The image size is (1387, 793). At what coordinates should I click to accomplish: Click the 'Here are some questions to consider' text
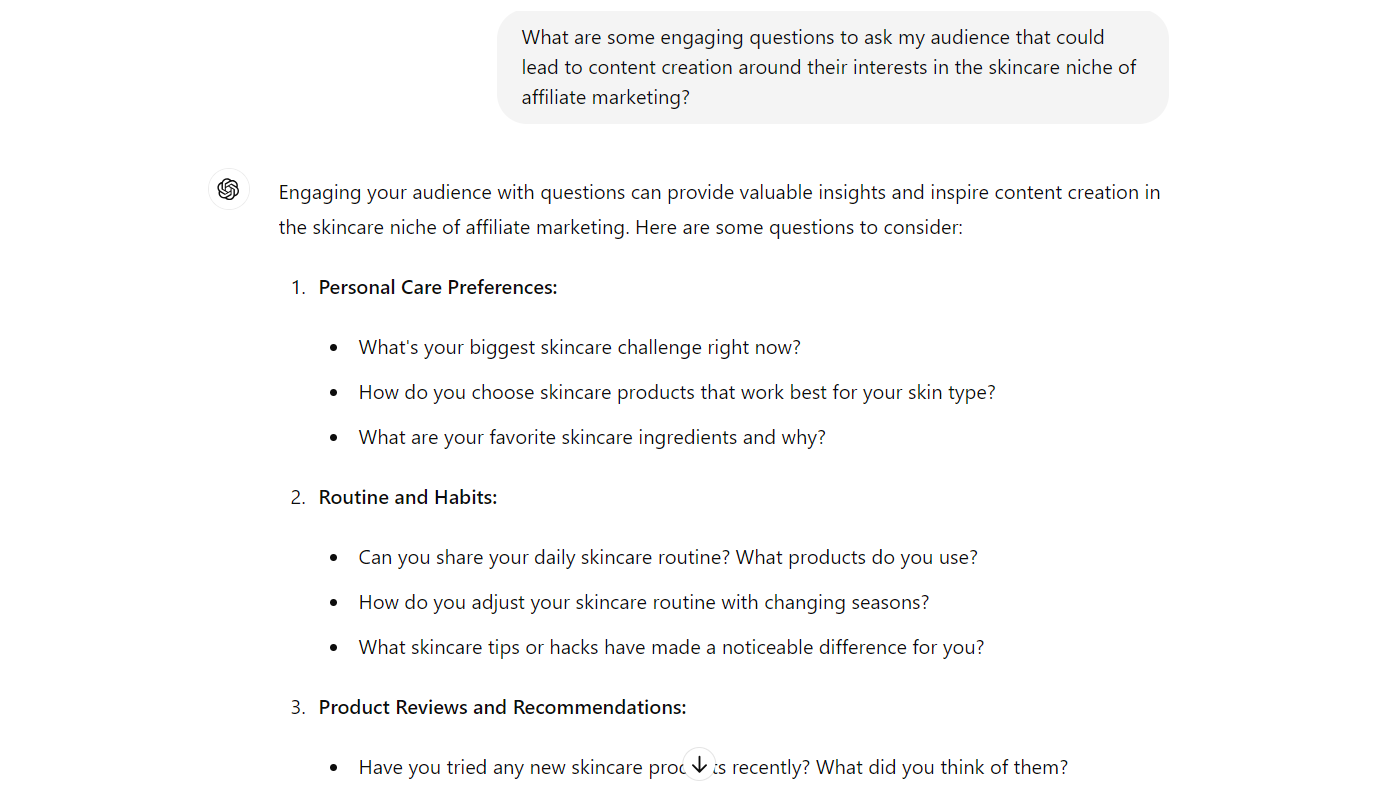click(799, 228)
